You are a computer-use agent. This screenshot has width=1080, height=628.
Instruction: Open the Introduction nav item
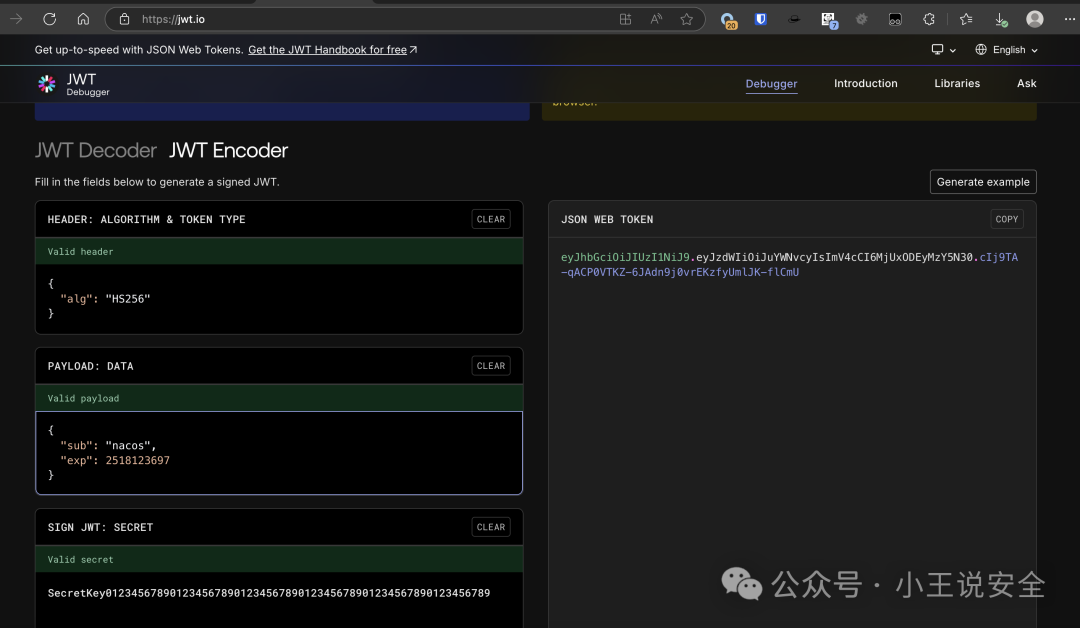coord(866,83)
